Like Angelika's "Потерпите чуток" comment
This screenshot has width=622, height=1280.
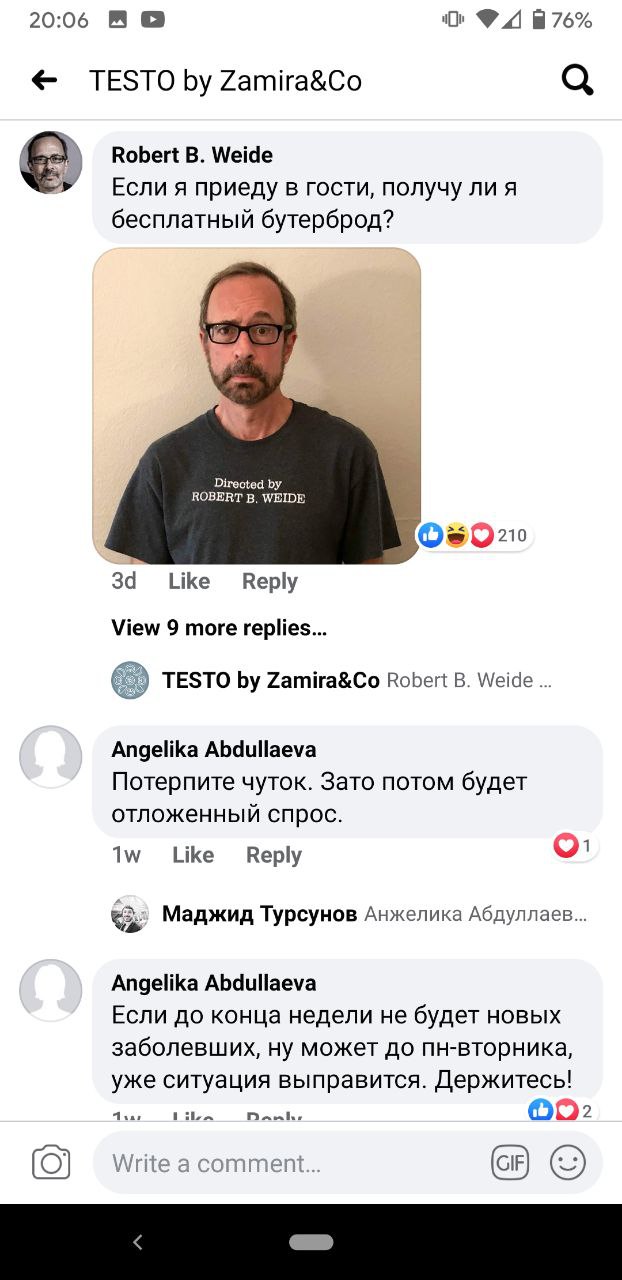click(x=193, y=855)
